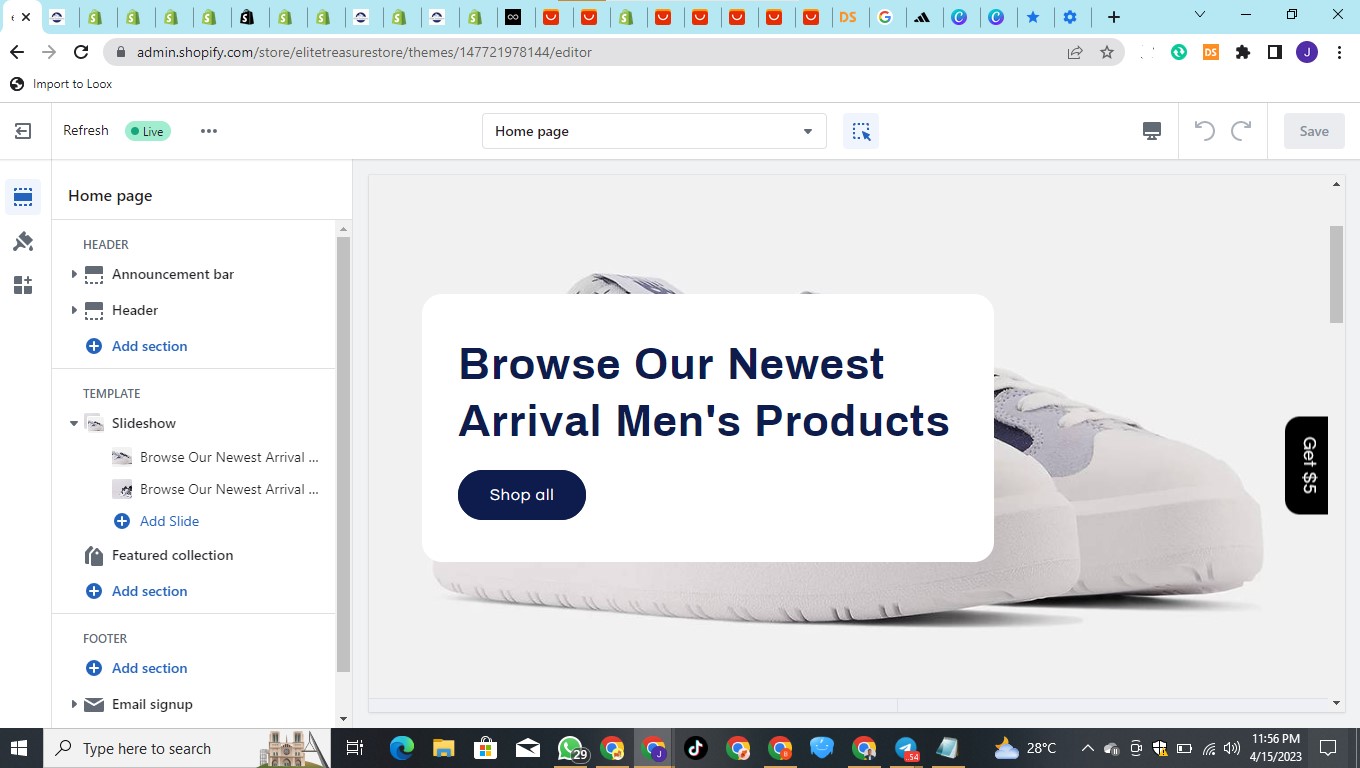The height and width of the screenshot is (768, 1360).
Task: Click the Featured collection tag icon
Action: [x=94, y=555]
